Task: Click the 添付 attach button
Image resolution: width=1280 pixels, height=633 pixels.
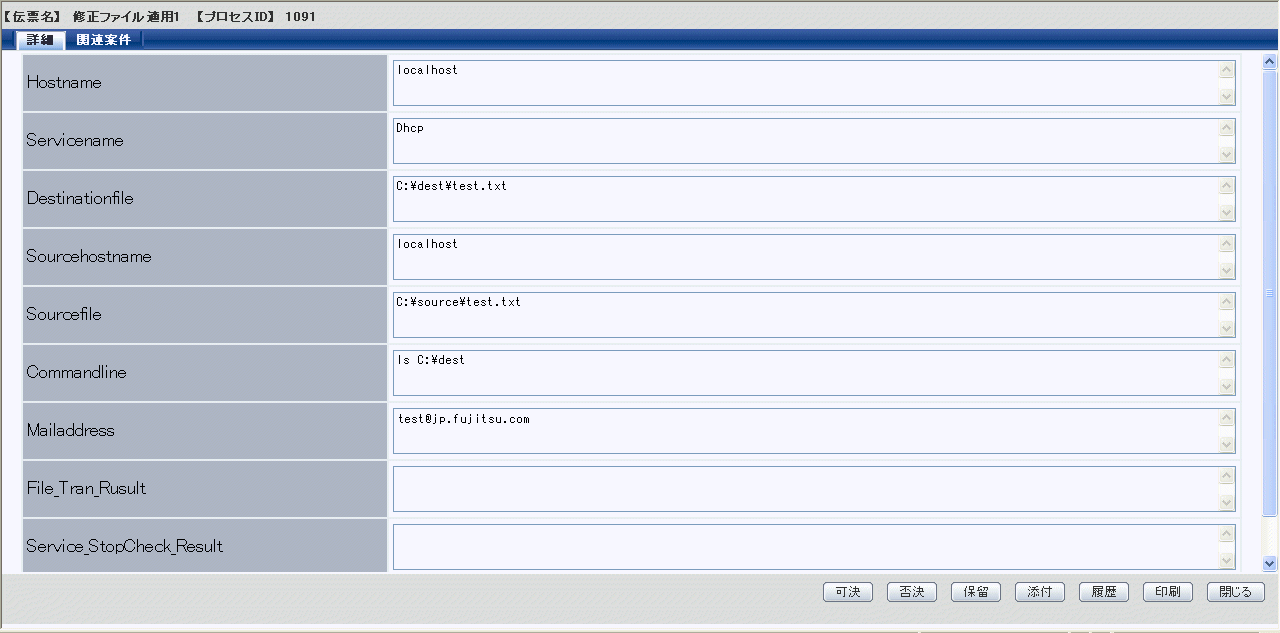Action: [1040, 592]
